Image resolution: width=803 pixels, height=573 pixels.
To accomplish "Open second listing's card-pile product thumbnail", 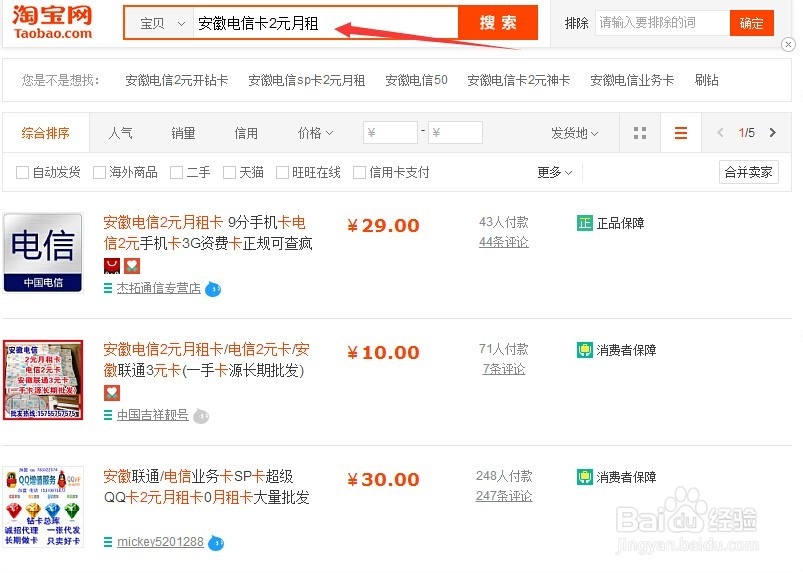I will click(x=43, y=379).
